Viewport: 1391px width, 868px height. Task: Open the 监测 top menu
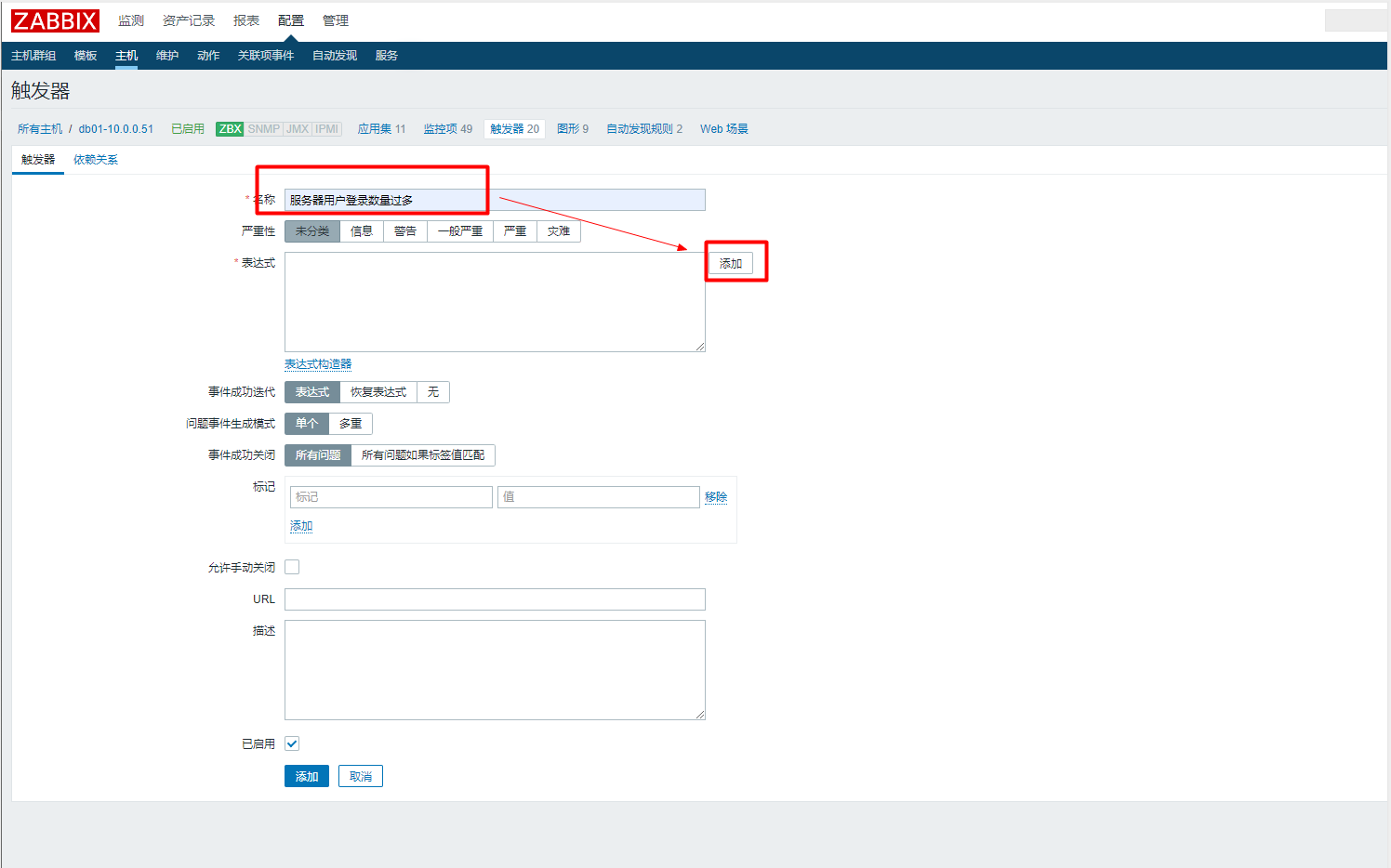(x=131, y=20)
